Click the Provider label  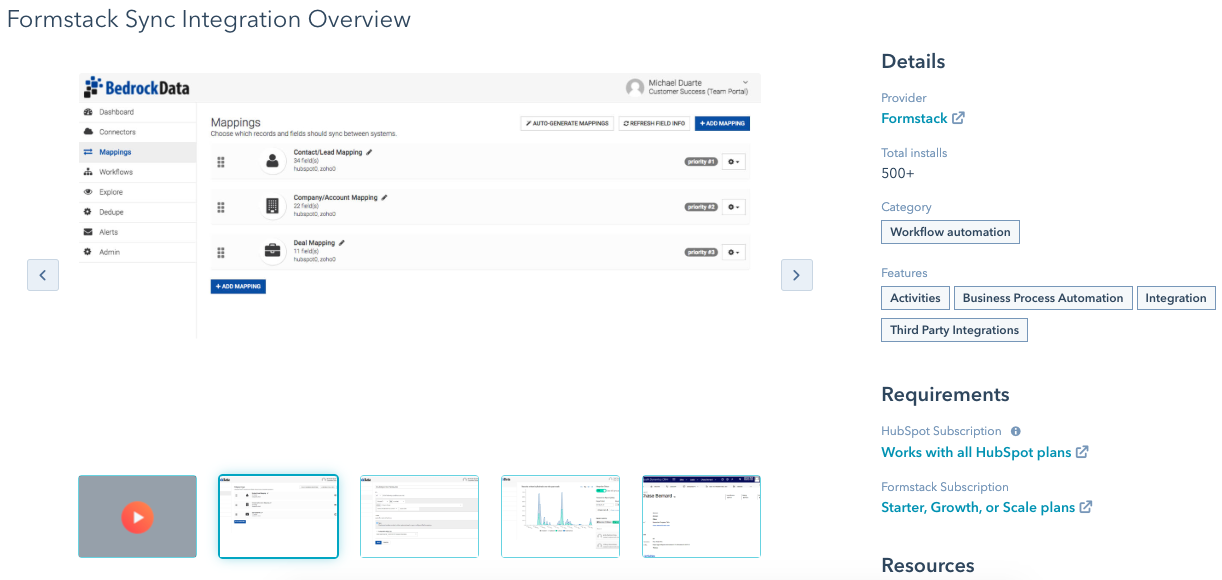coord(904,98)
